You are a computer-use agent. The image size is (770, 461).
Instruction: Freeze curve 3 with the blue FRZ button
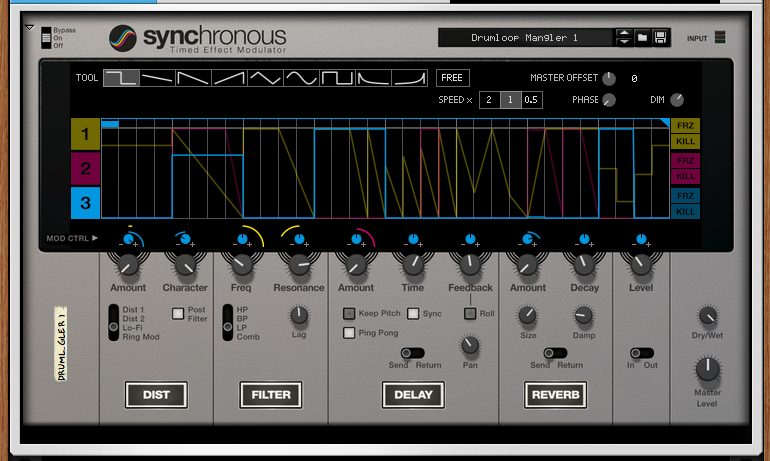(x=686, y=195)
